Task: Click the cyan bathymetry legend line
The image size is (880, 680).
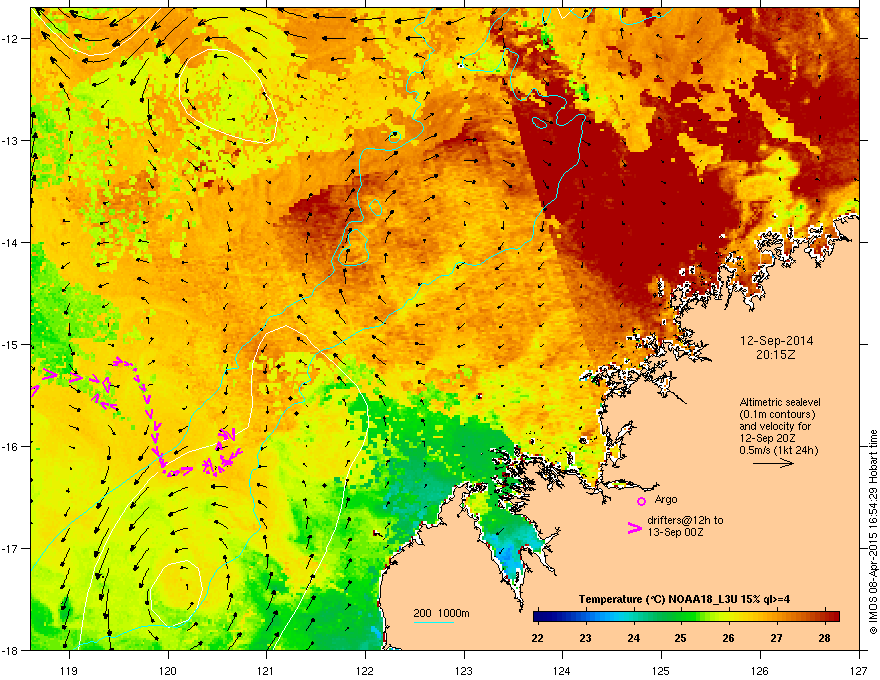Action: click(434, 622)
